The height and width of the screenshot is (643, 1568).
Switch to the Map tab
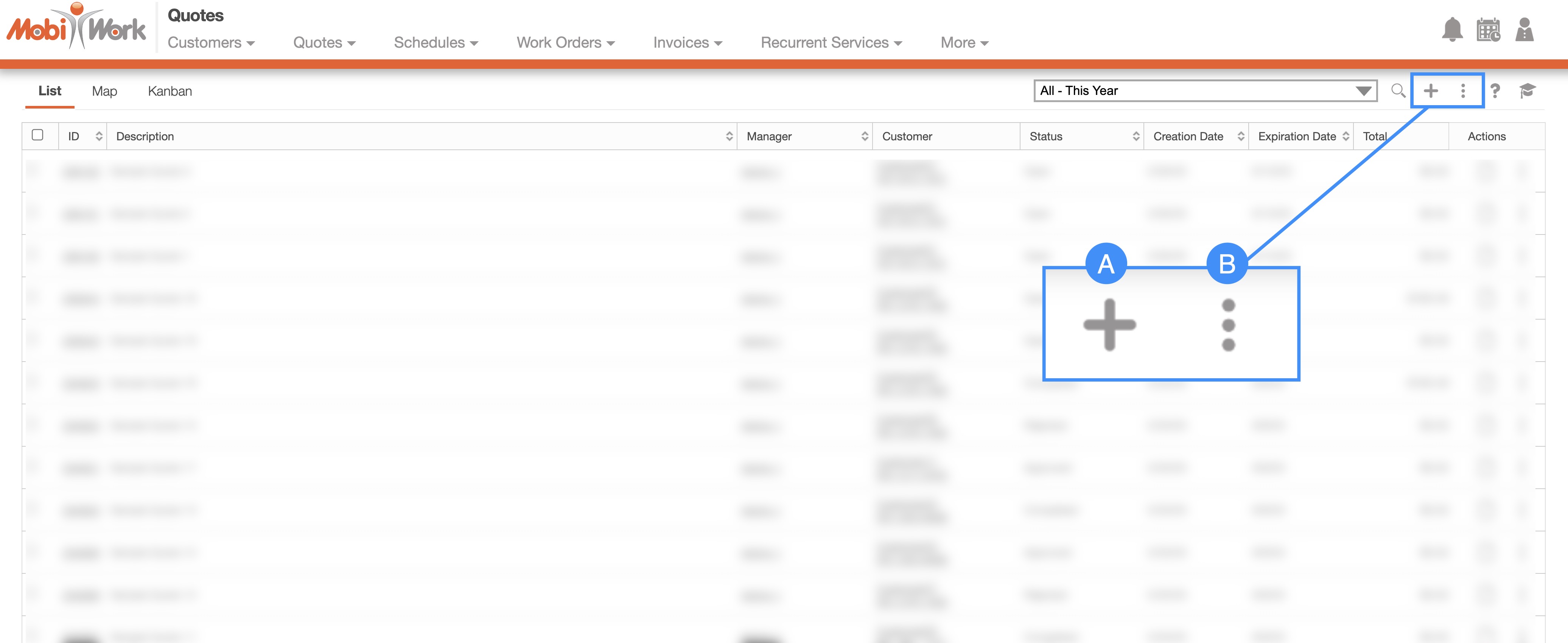104,91
